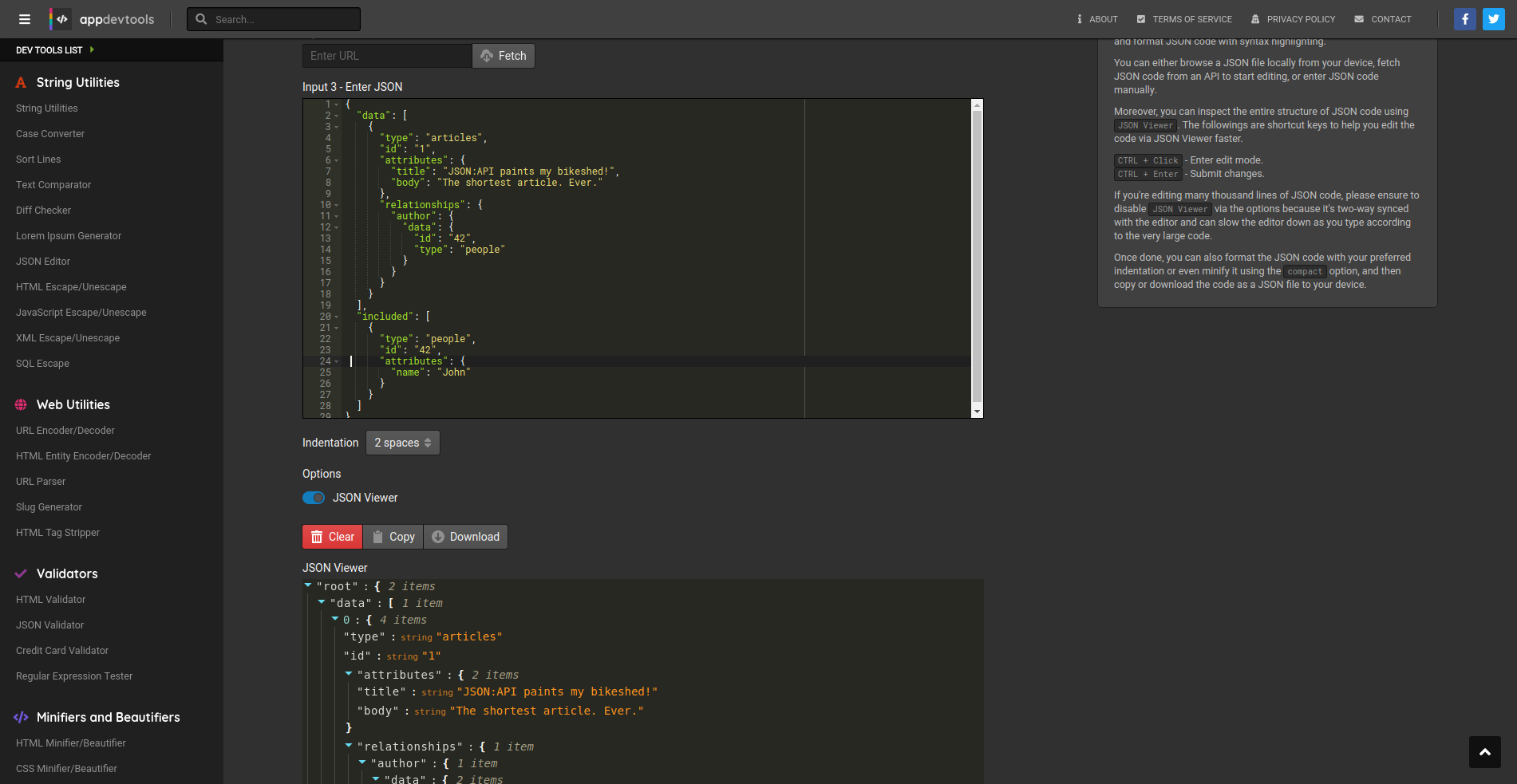Click the scroll-to-top arrow button

(x=1484, y=752)
